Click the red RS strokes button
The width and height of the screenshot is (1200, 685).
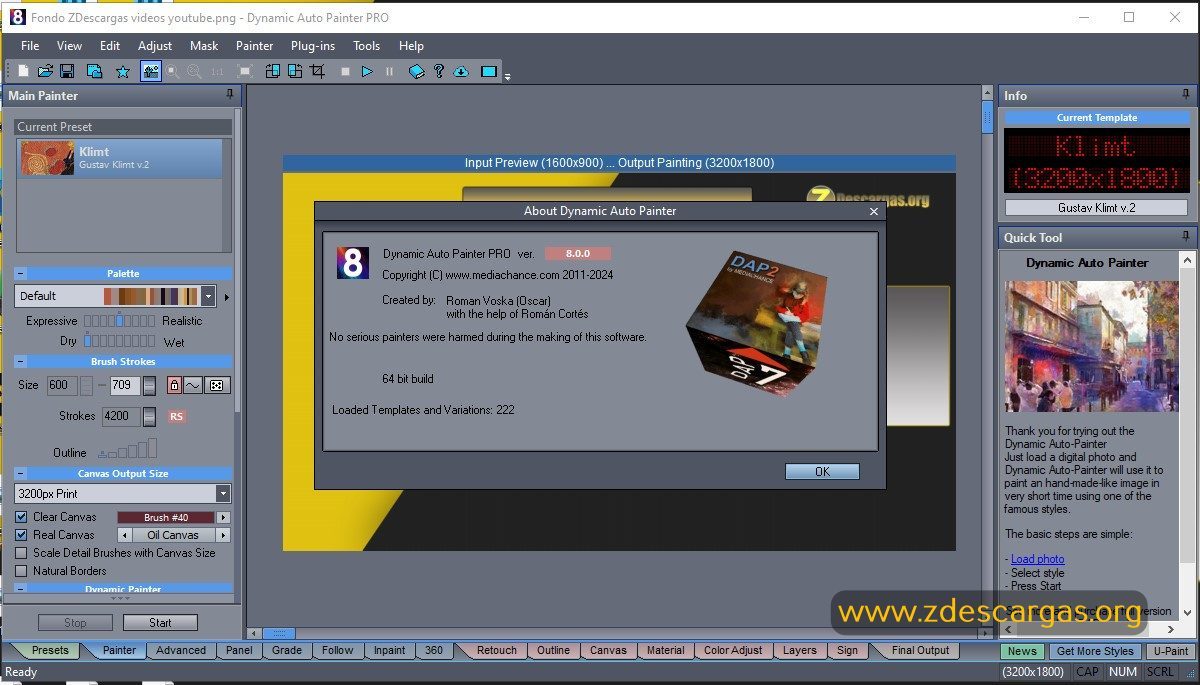(176, 416)
